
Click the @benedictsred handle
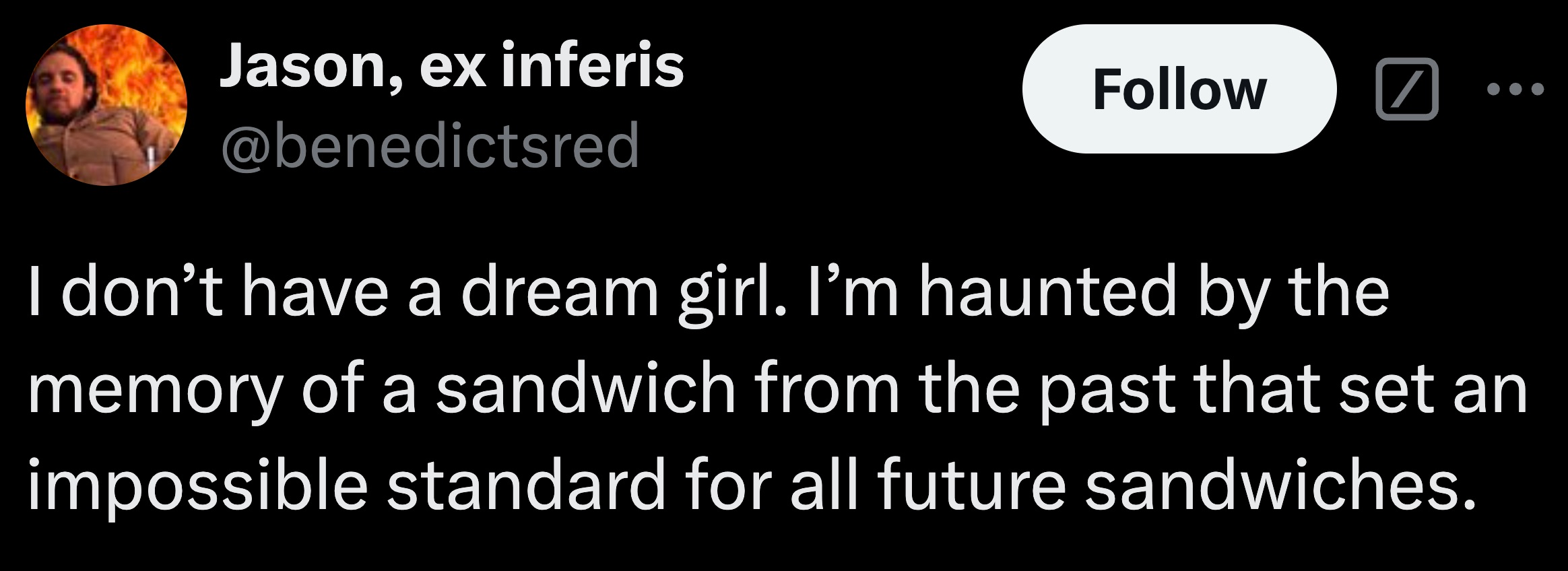tap(429, 145)
